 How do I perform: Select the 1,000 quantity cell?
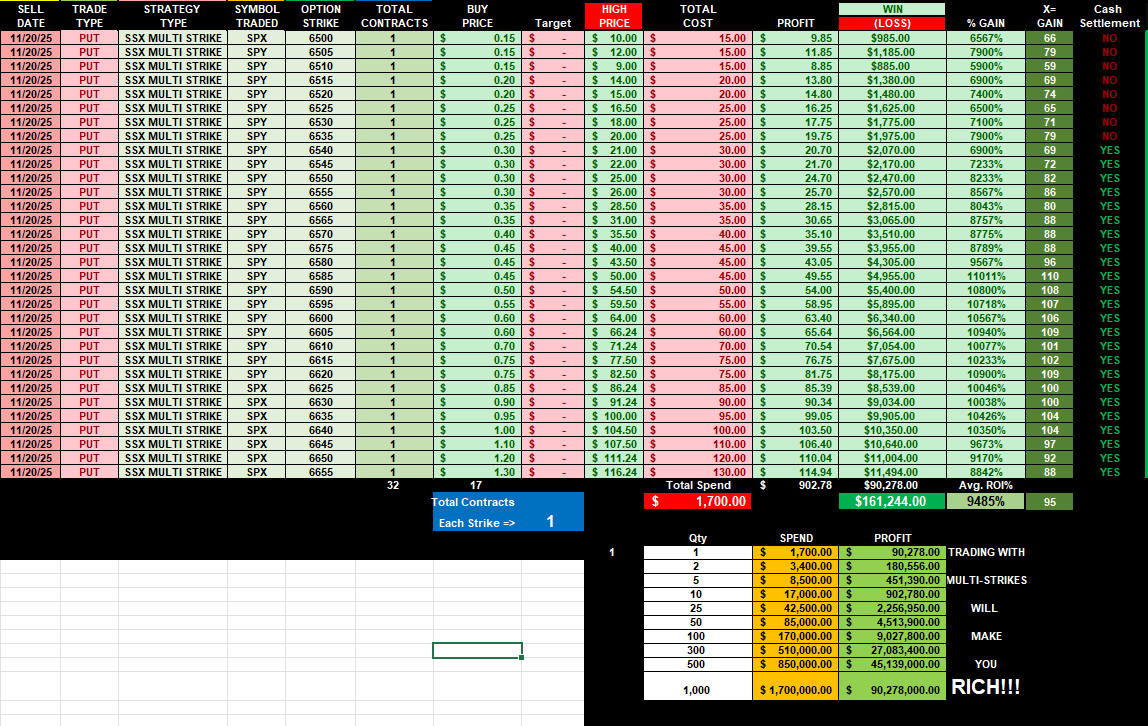click(x=697, y=689)
